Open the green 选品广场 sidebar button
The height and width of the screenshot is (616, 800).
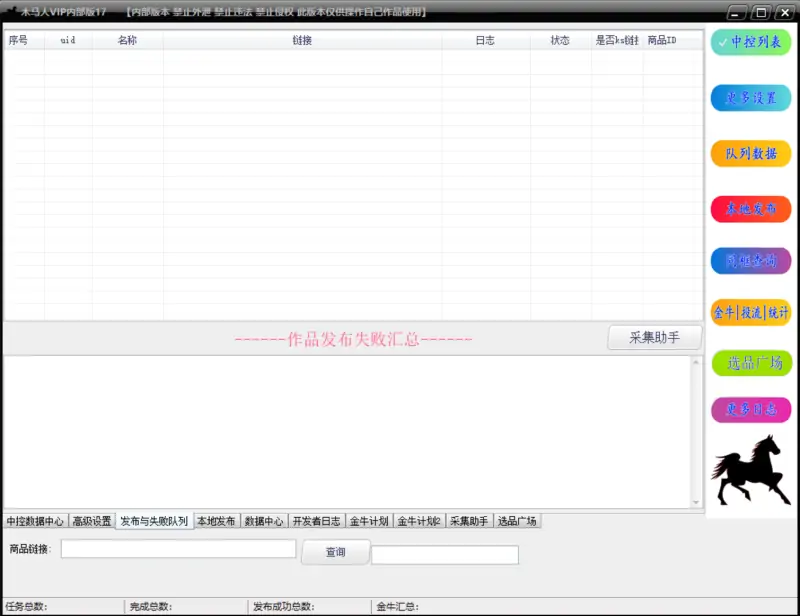click(x=751, y=363)
